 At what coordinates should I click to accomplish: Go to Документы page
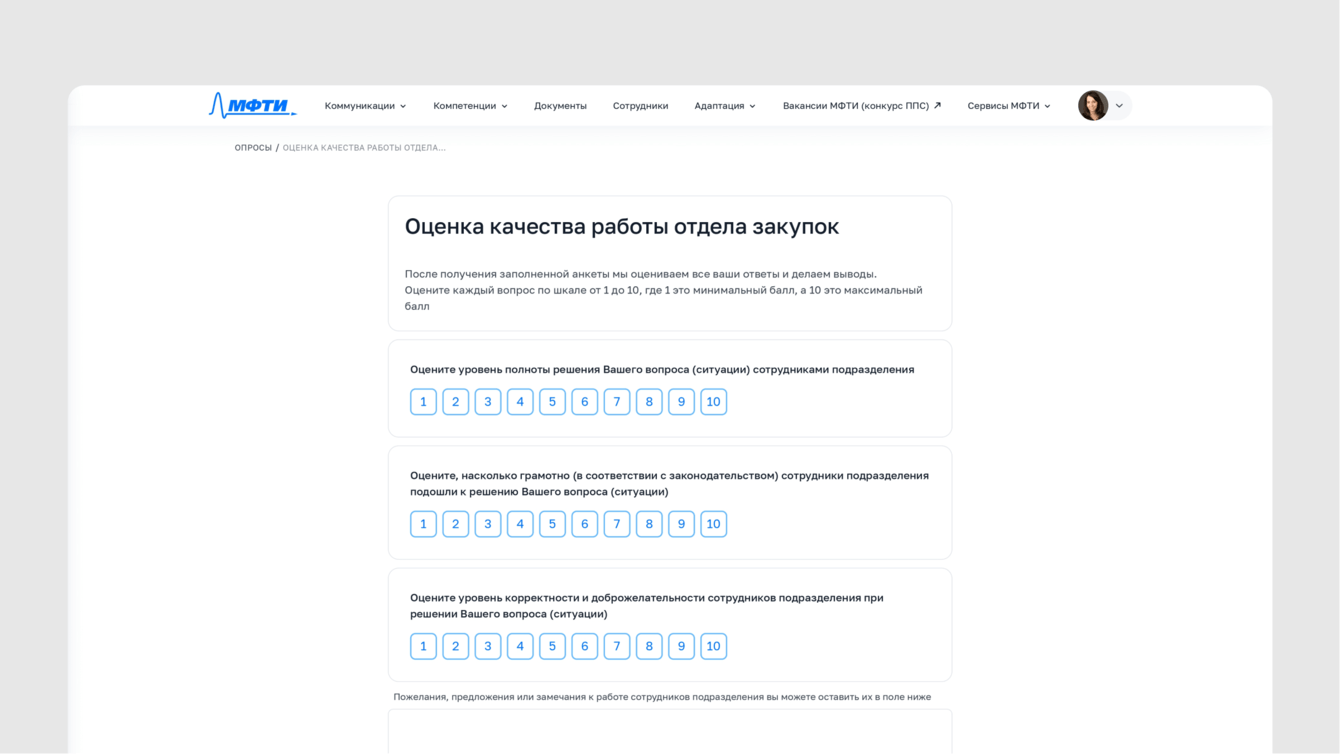click(560, 106)
